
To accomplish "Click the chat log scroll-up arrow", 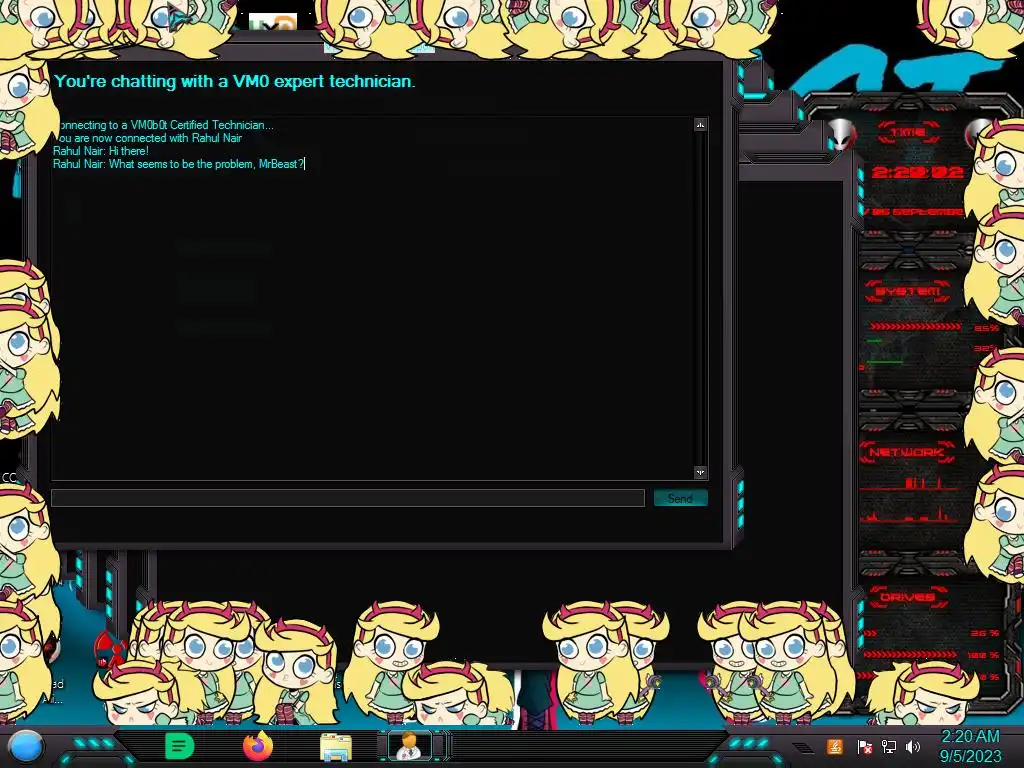I will click(700, 125).
